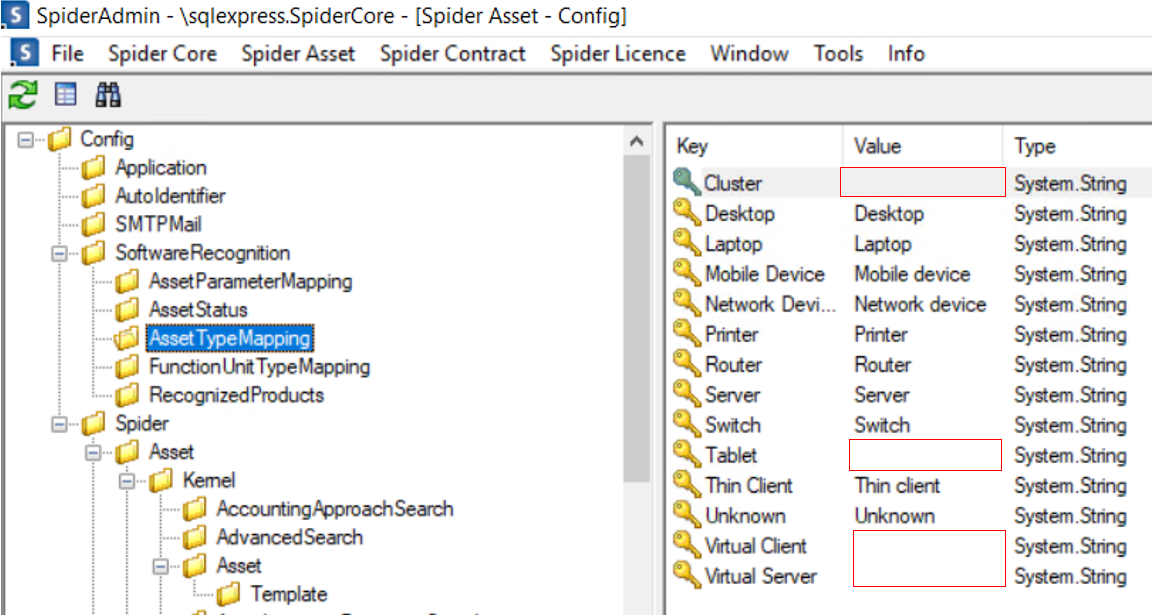
Task: Open the Spider Licence menu
Action: click(618, 54)
